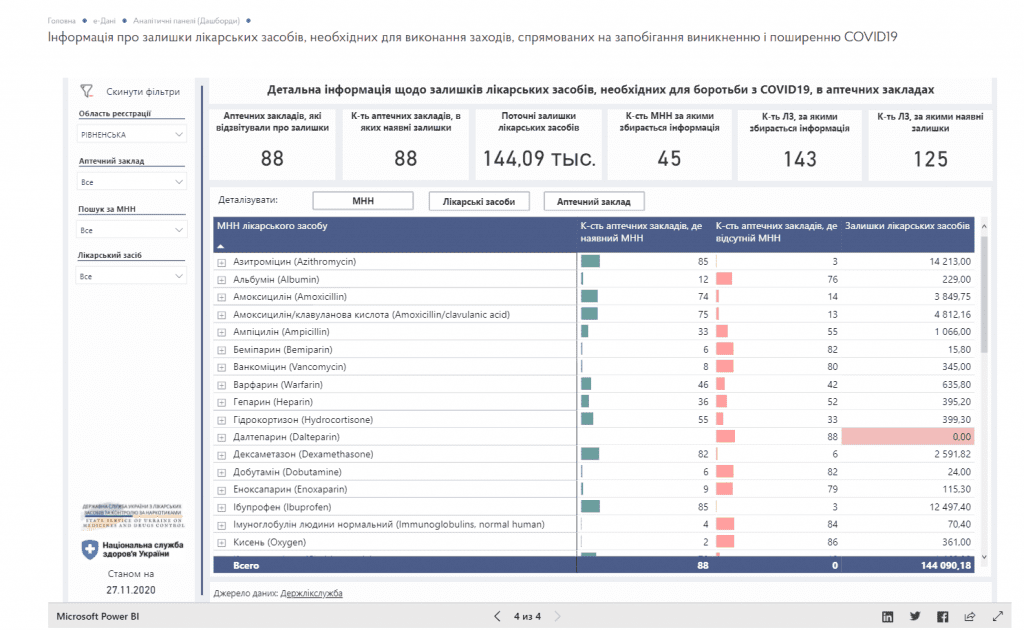This screenshot has width=1024, height=630.
Task: Expand the Ібупрофен (Ibuprofen) row
Action: coord(222,507)
